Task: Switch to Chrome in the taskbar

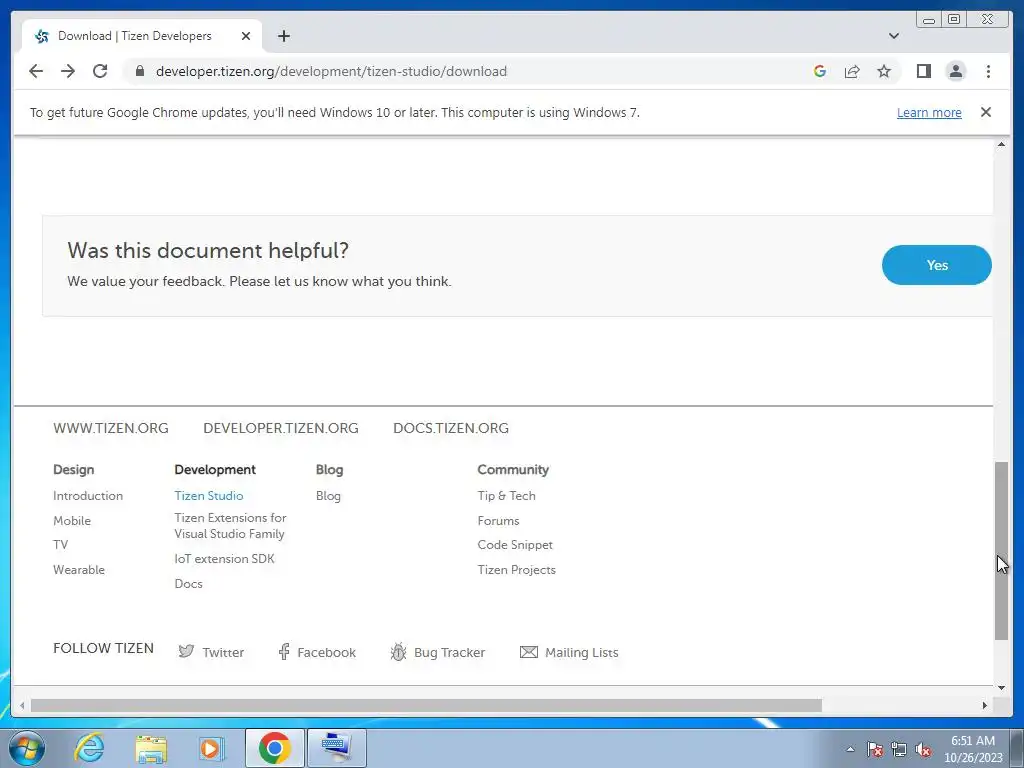Action: [x=274, y=748]
